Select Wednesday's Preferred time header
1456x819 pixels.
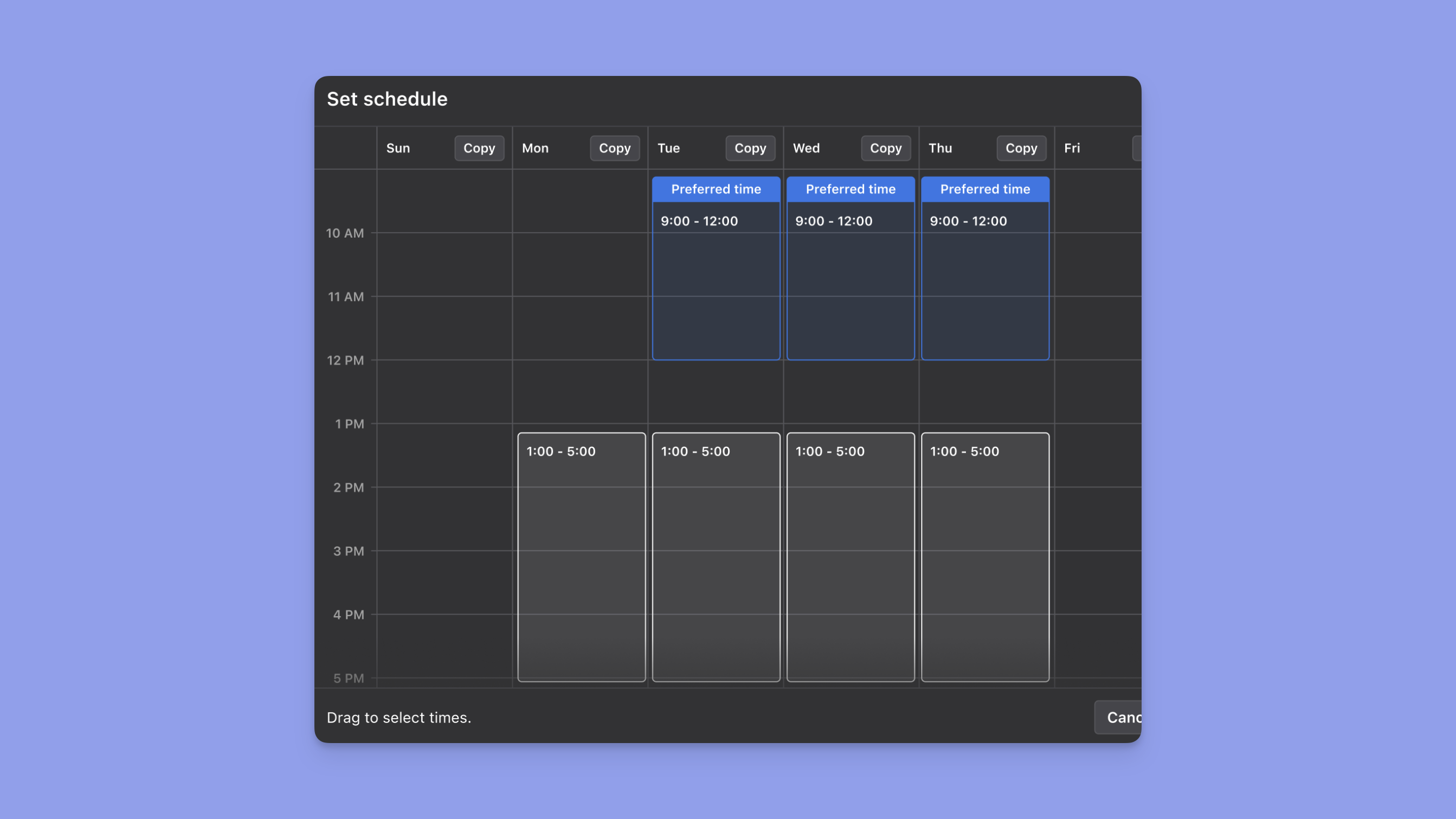pyautogui.click(x=850, y=189)
